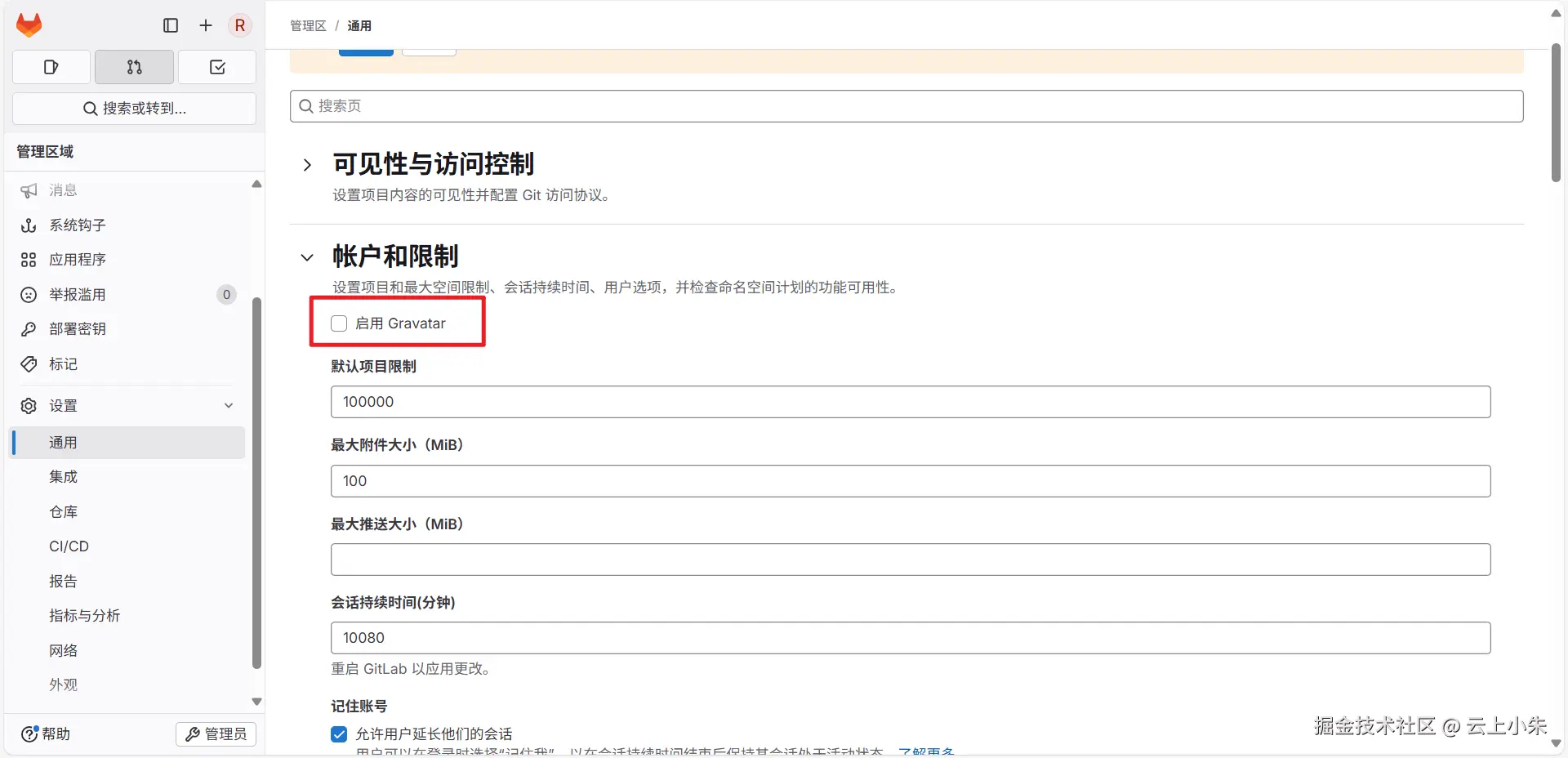Image resolution: width=1568 pixels, height=758 pixels.
Task: Select 仓库 repository settings
Action: [x=128, y=512]
